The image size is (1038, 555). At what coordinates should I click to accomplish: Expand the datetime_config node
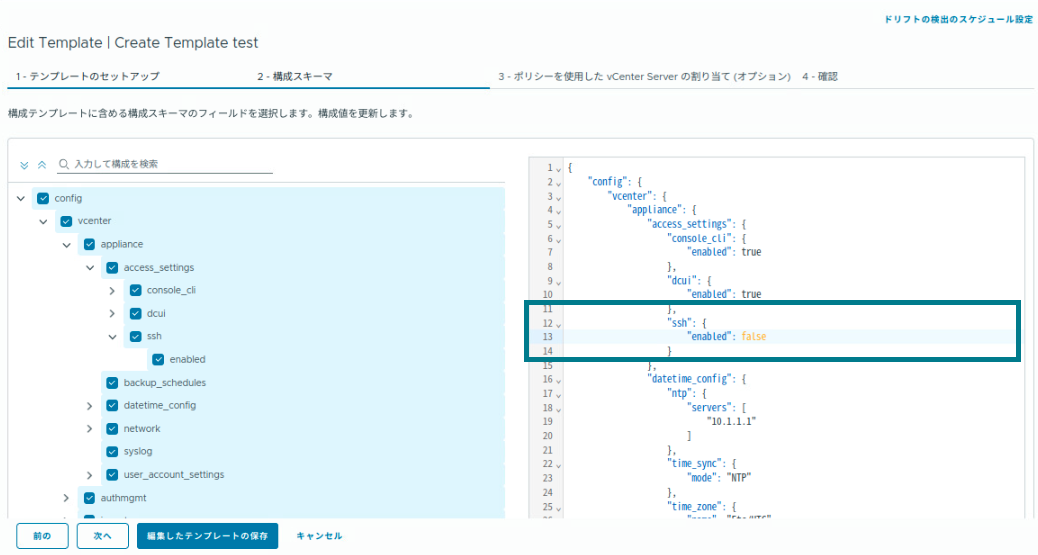pyautogui.click(x=89, y=406)
